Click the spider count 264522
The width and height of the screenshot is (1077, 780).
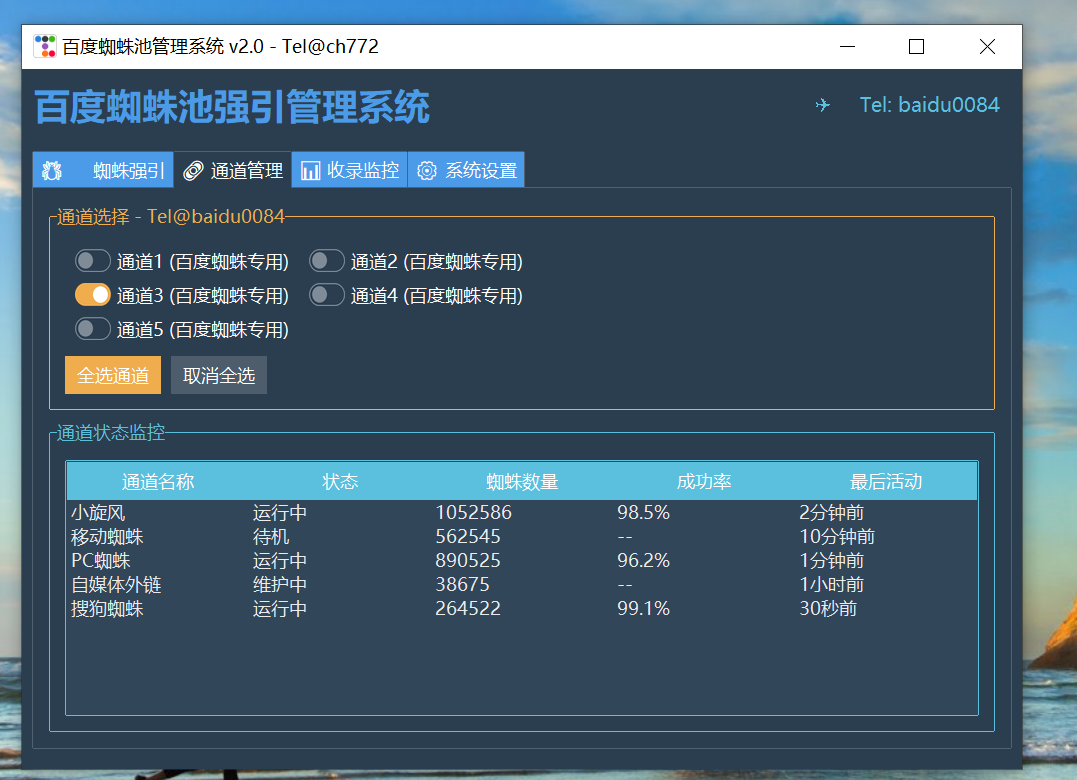(468, 609)
